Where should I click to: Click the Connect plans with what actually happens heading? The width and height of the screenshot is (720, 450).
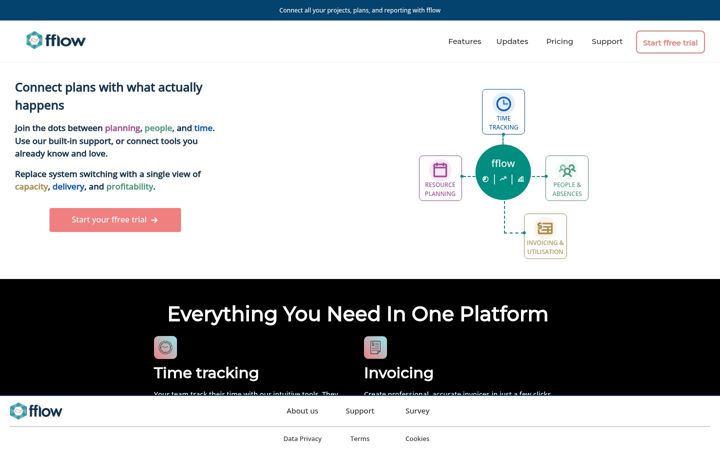pos(109,96)
